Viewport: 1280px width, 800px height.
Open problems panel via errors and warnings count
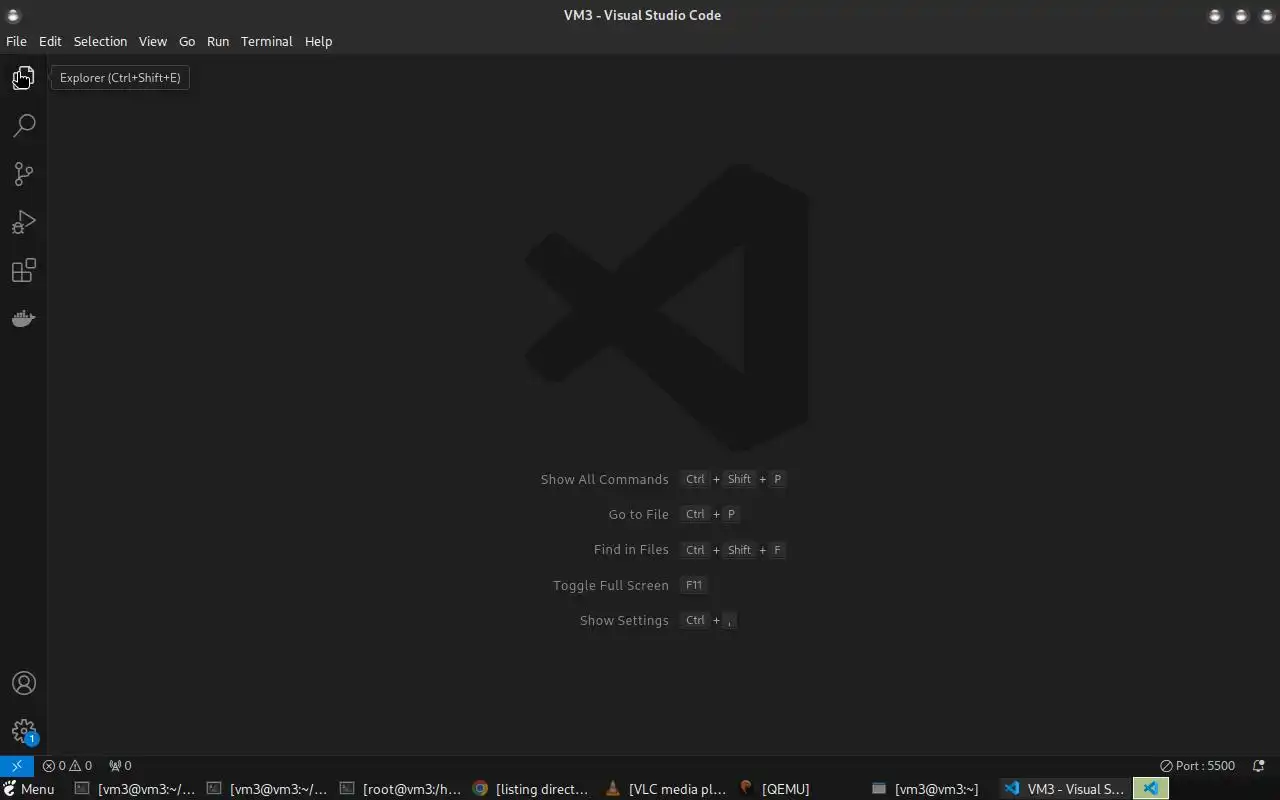click(x=67, y=766)
